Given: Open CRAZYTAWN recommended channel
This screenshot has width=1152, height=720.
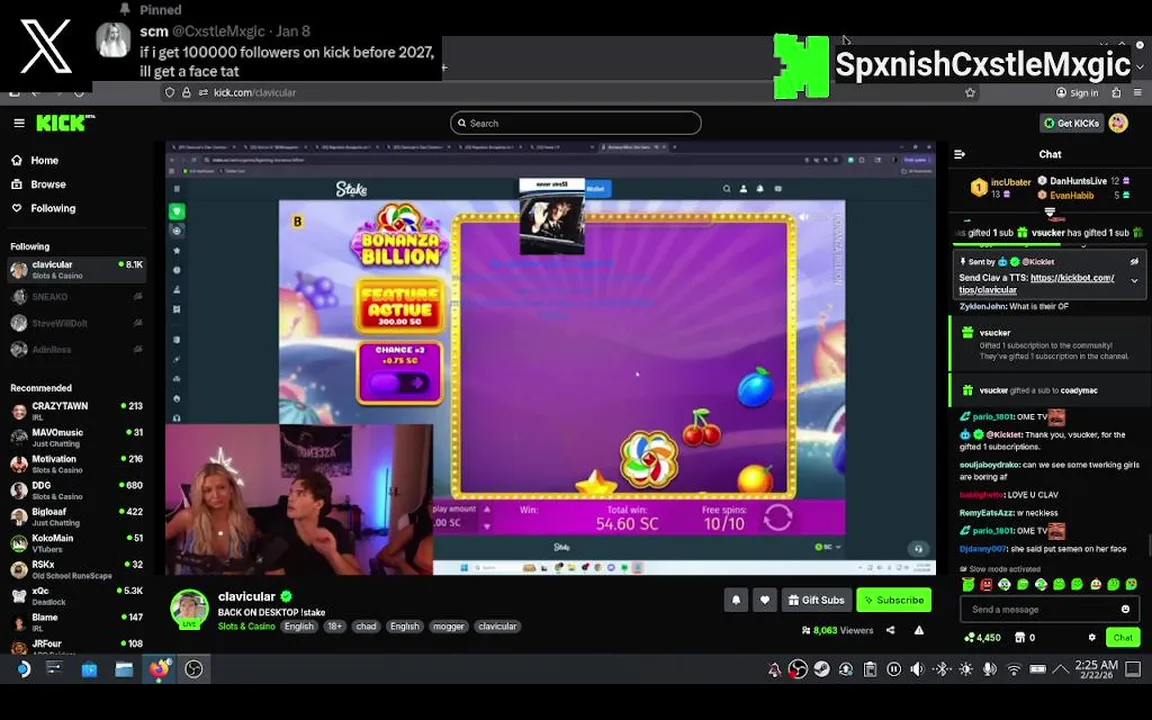Looking at the screenshot, I should click(x=76, y=411).
